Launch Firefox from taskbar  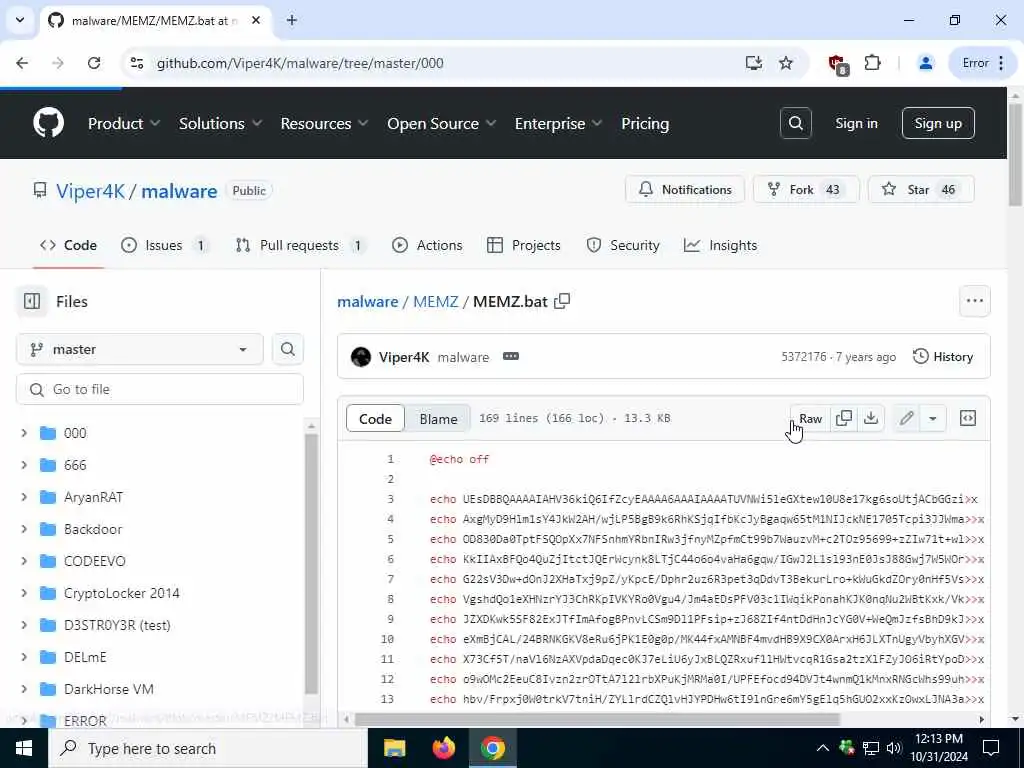pos(443,748)
